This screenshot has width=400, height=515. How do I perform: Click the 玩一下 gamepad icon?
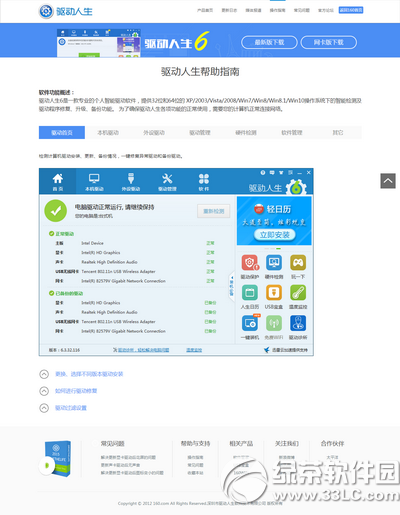click(298, 263)
